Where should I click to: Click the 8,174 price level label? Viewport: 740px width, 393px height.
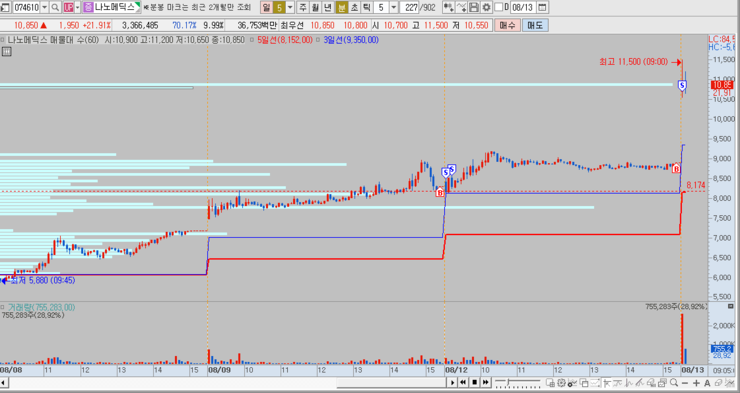point(696,185)
